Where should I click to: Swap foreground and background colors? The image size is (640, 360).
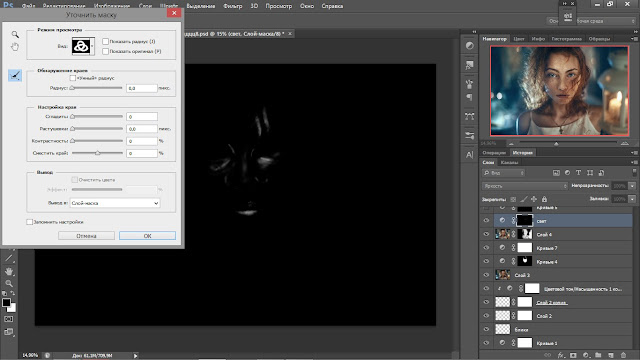[x=13, y=293]
